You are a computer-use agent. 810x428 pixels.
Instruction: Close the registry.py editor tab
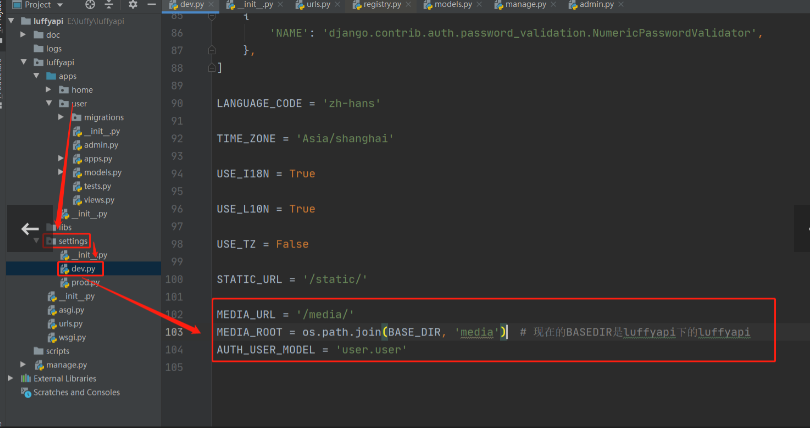coord(408,5)
